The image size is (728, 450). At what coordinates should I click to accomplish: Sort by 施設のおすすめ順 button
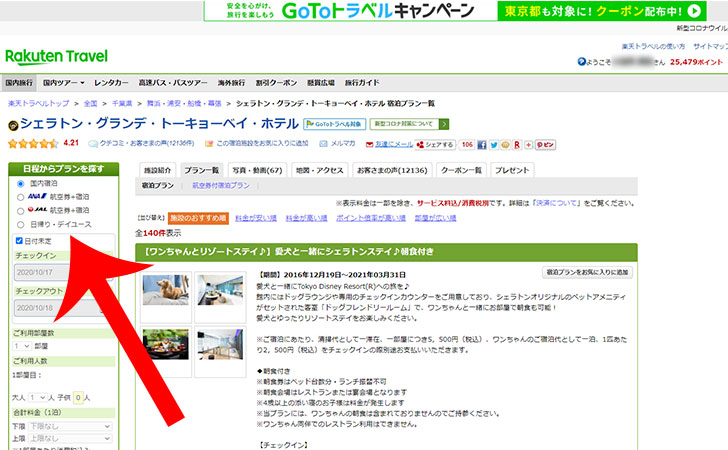(198, 218)
